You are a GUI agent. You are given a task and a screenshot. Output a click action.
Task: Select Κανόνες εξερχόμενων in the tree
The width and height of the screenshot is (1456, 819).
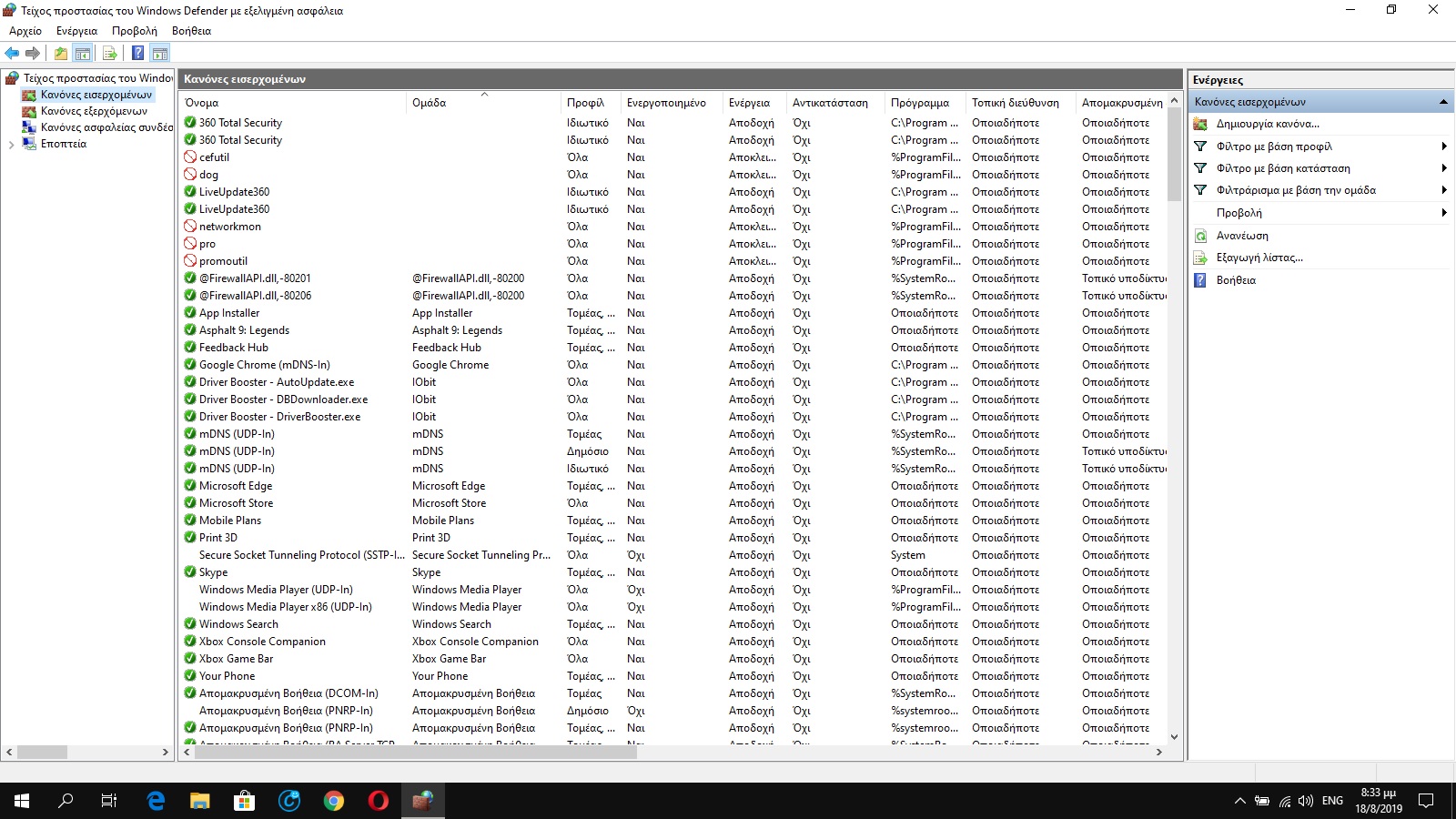pyautogui.click(x=94, y=111)
